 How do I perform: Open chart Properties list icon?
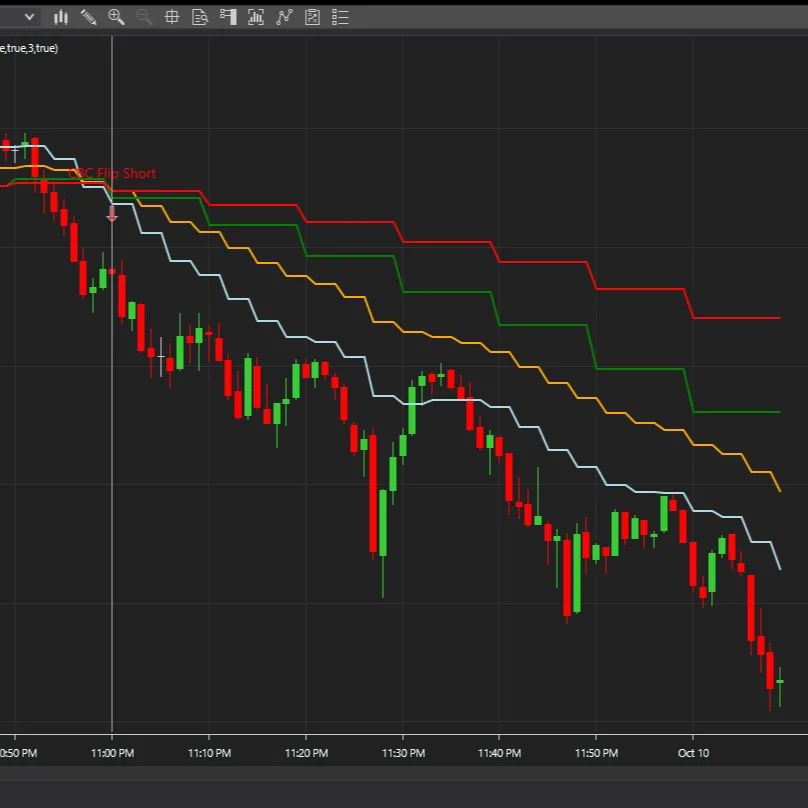coord(340,17)
